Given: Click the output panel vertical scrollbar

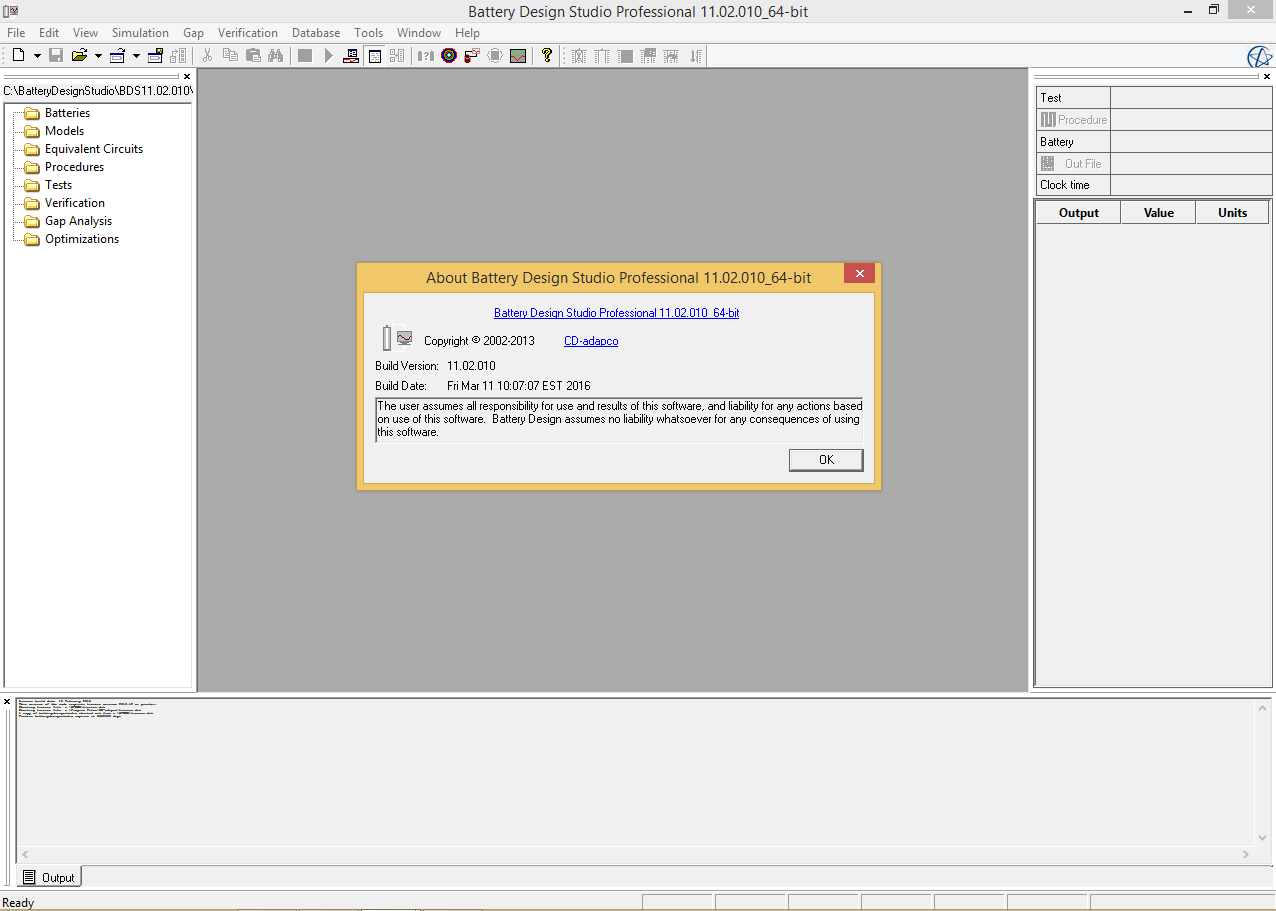Looking at the screenshot, I should pyautogui.click(x=1262, y=773).
